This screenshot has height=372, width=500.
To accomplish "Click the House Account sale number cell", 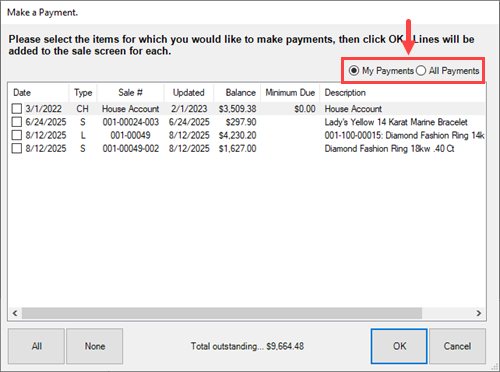I will click(130, 109).
